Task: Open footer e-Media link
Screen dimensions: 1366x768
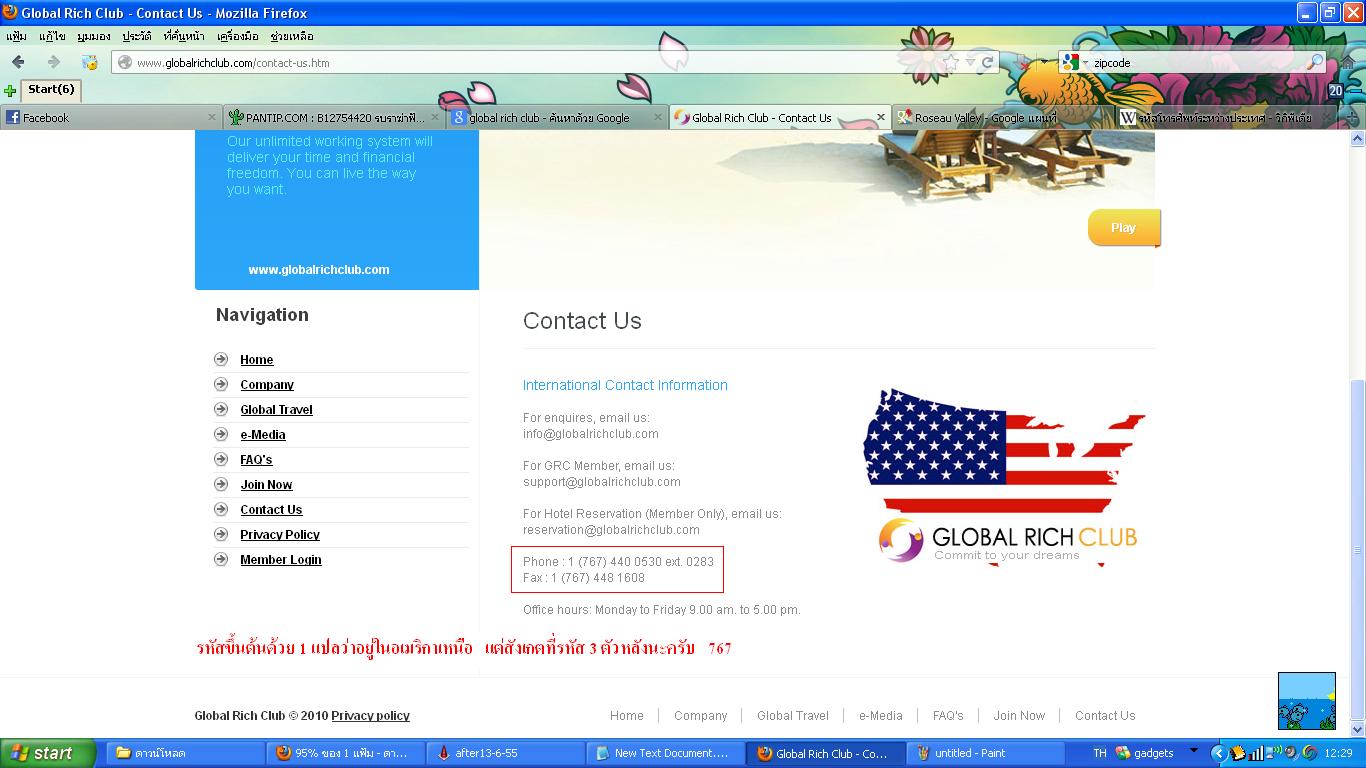Action: coord(881,716)
